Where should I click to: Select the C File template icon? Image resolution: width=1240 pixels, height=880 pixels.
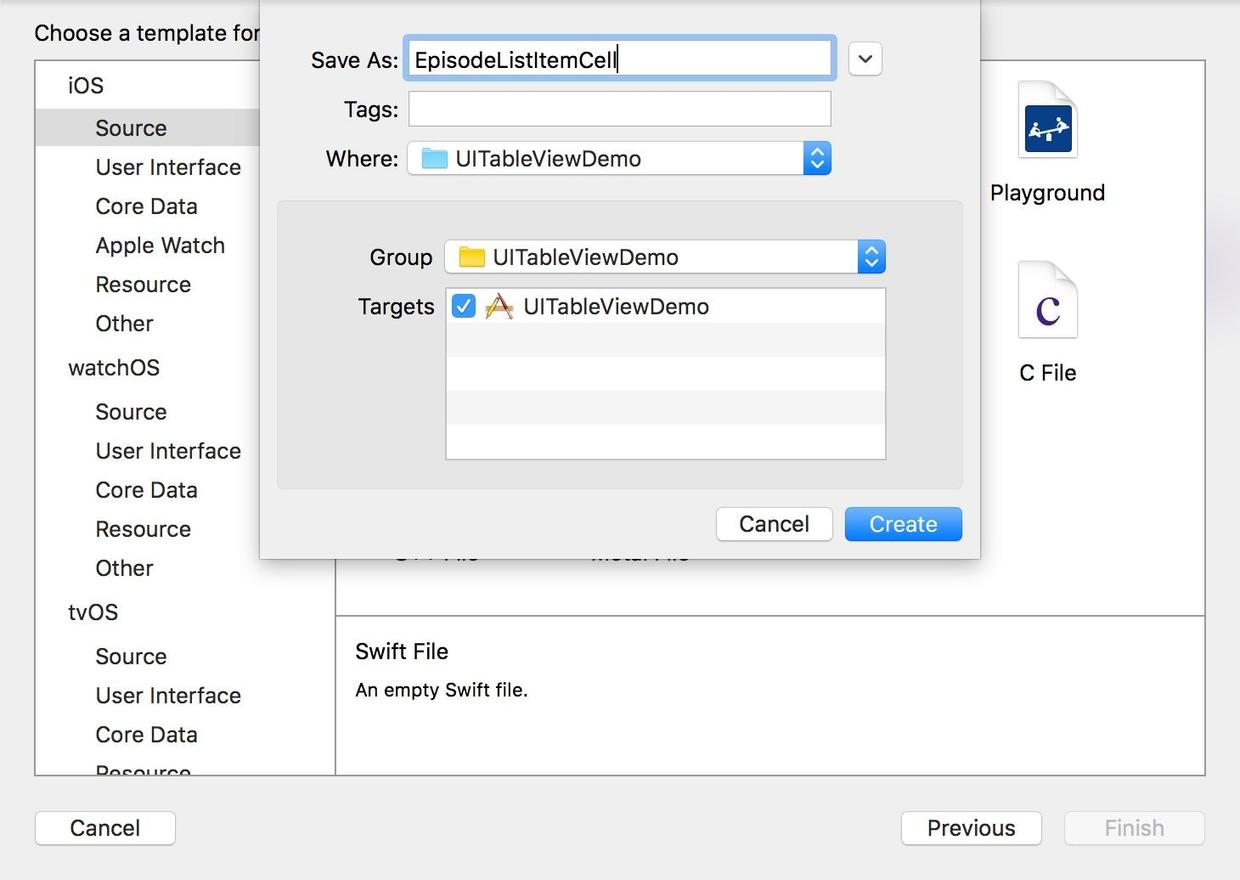point(1047,302)
